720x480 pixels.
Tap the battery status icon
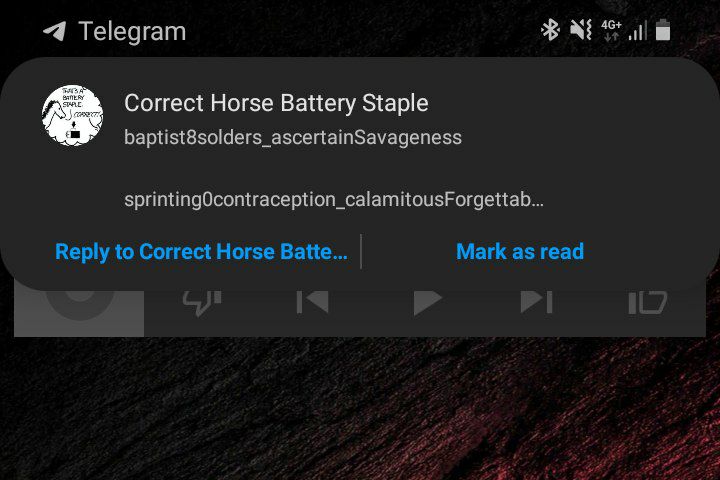tap(663, 30)
